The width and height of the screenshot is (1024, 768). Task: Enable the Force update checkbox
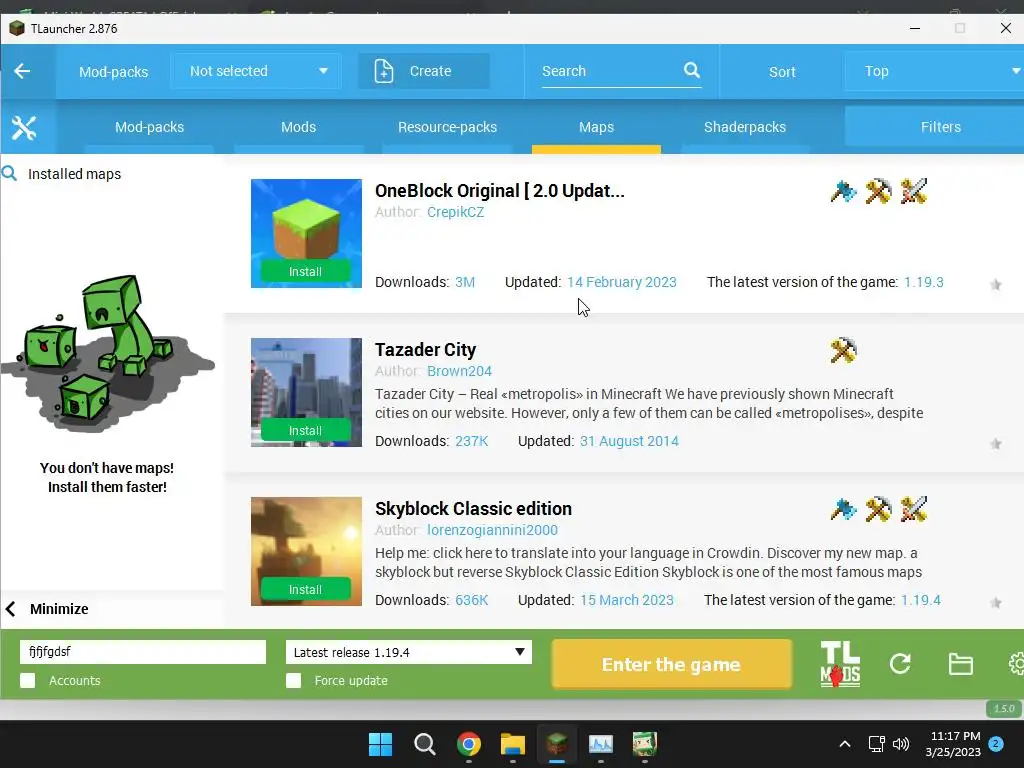click(293, 680)
